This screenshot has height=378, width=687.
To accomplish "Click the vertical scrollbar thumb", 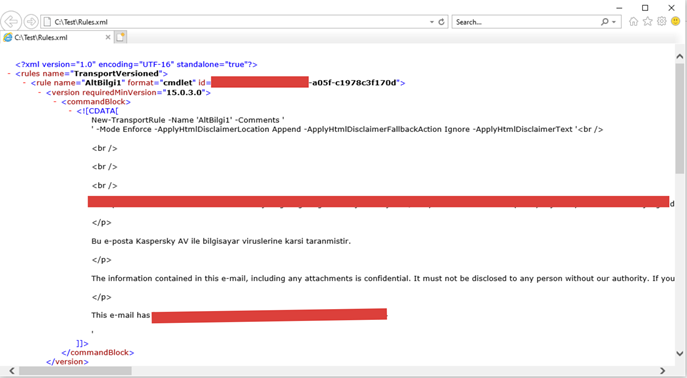I will [x=680, y=118].
